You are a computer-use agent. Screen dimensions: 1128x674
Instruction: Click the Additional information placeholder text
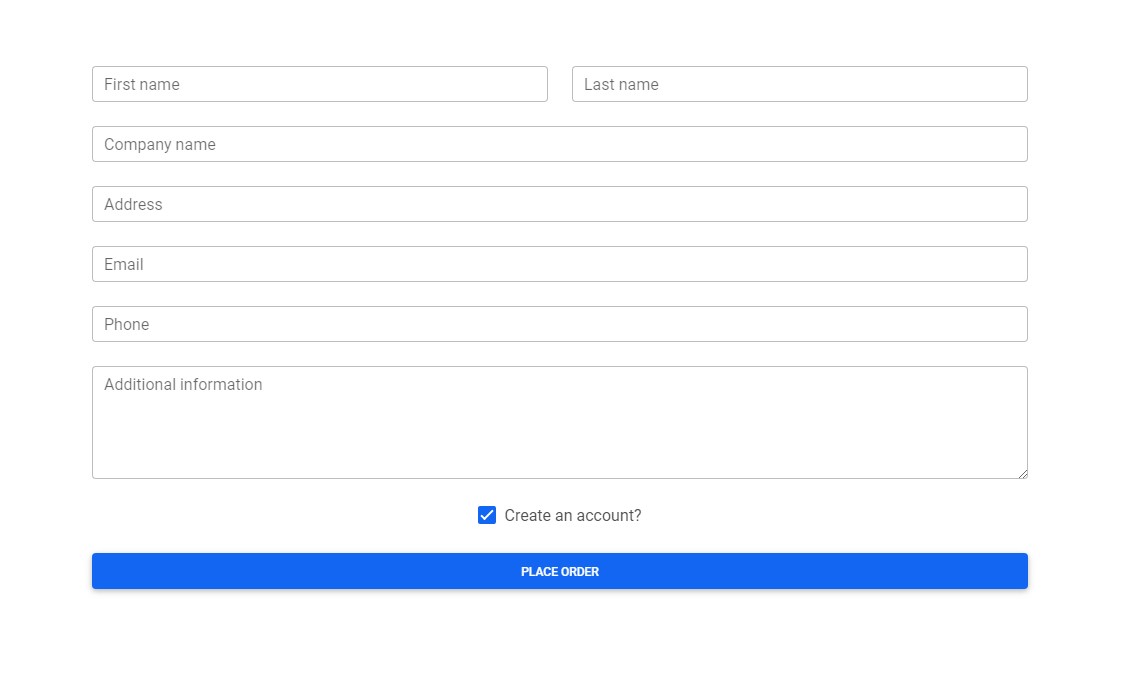click(x=183, y=384)
